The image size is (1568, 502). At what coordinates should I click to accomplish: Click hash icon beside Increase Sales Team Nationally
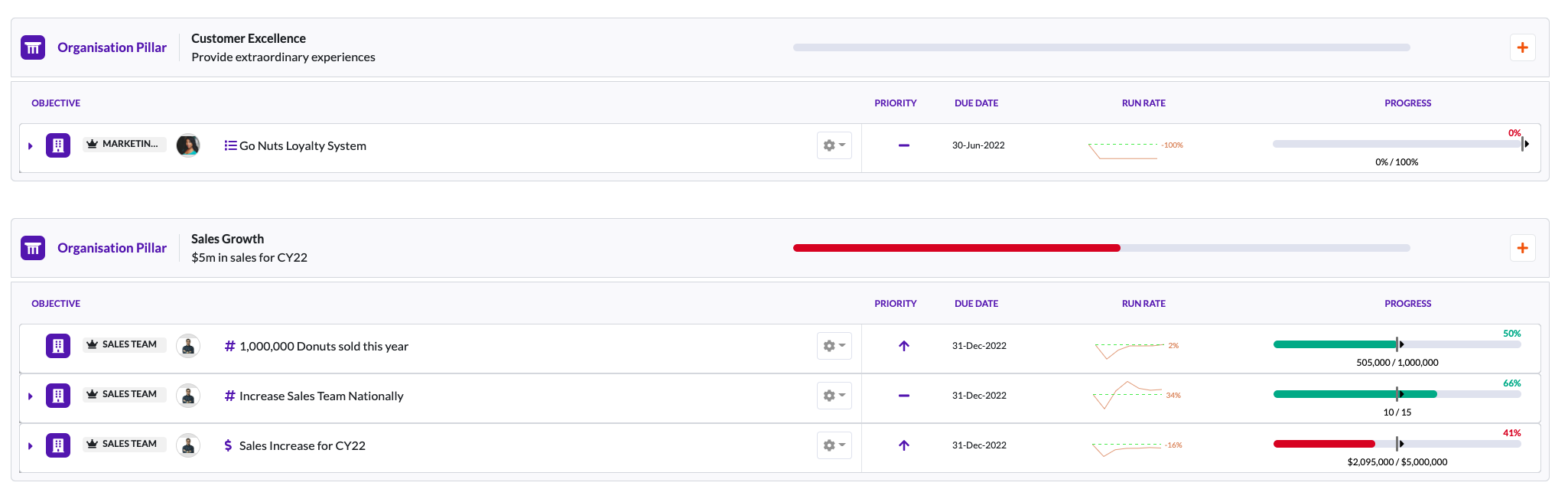click(x=229, y=396)
